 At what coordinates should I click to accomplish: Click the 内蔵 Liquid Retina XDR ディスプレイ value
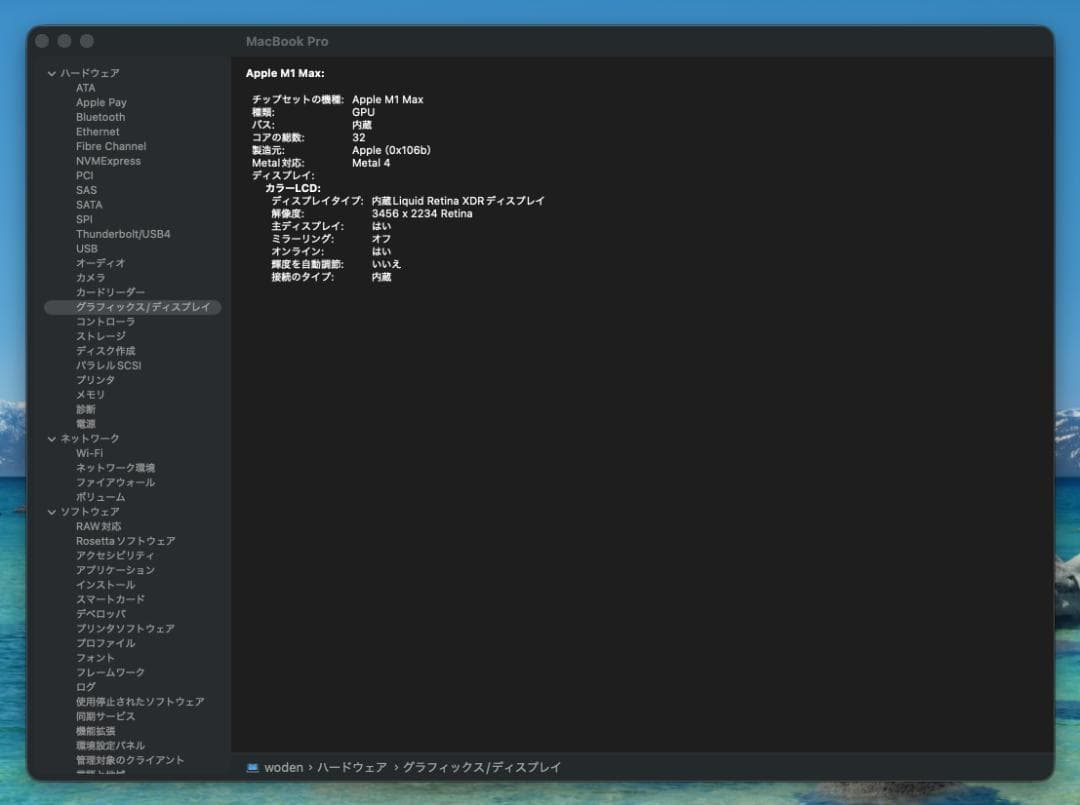click(458, 201)
